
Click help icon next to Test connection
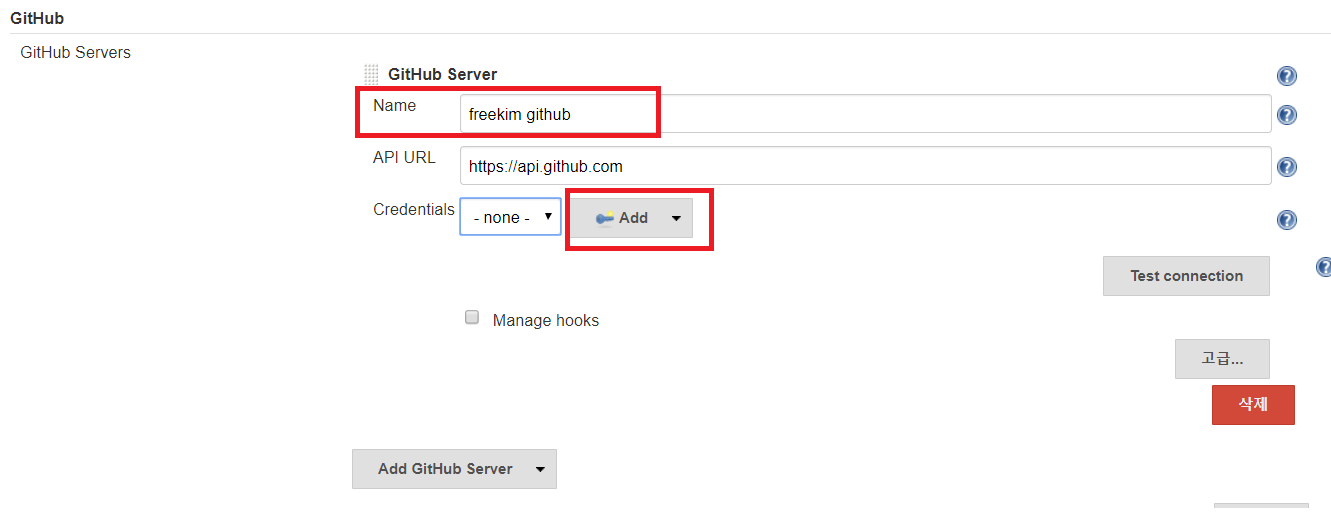click(x=1324, y=267)
